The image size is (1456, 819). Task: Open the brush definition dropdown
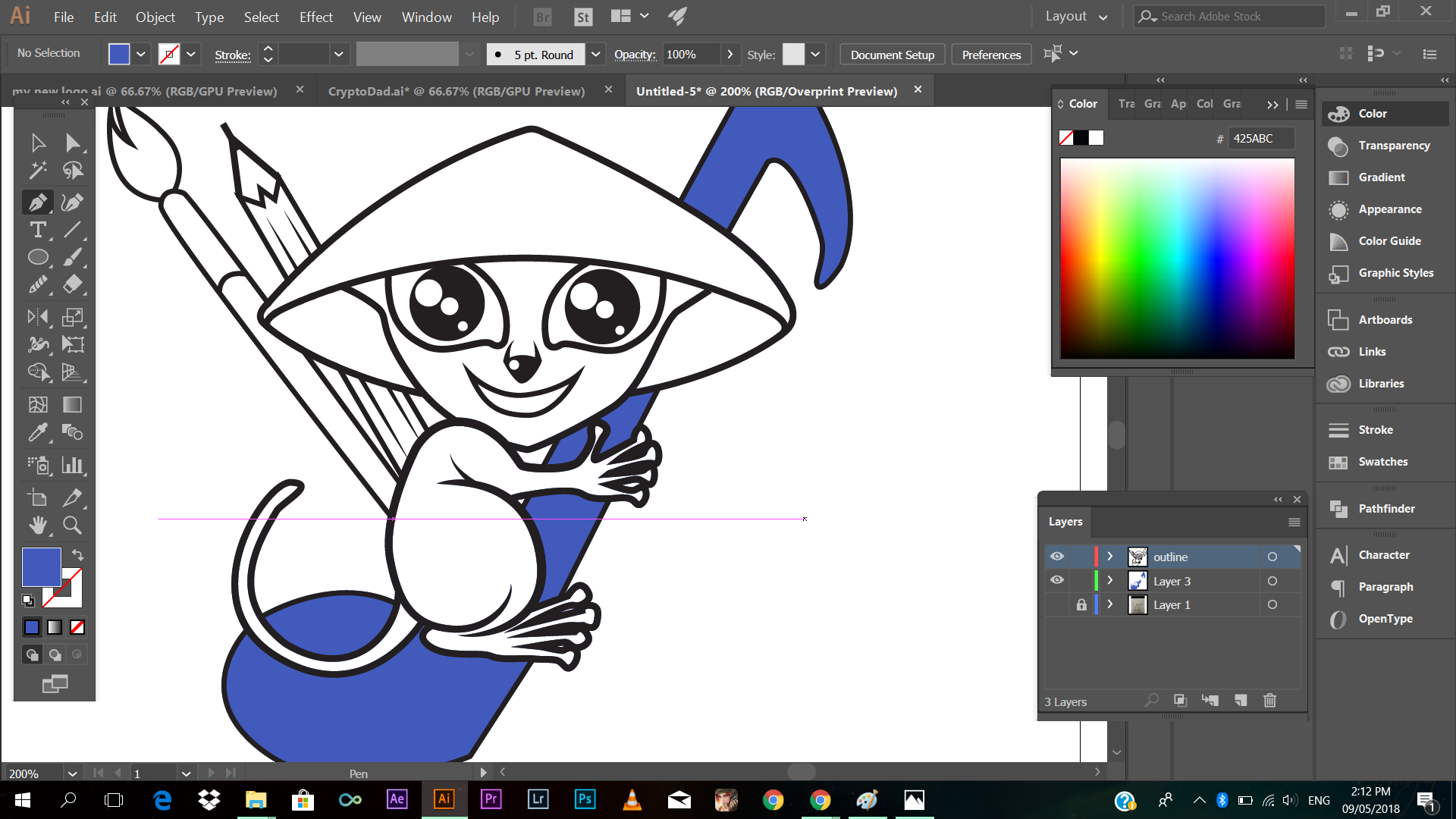click(x=596, y=54)
